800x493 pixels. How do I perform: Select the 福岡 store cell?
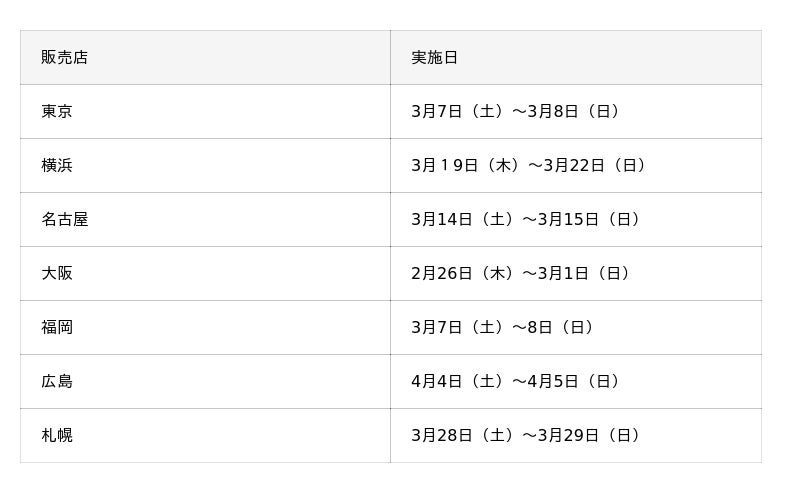coord(57,328)
